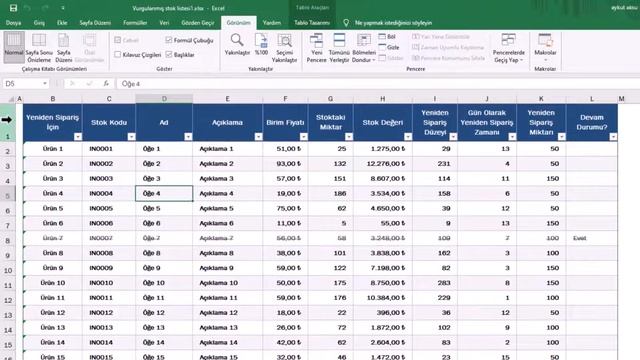Screen dimensions: 640x360
Task: Click the Ne yapmak istediğinizi söyleyin box
Action: [x=393, y=23]
